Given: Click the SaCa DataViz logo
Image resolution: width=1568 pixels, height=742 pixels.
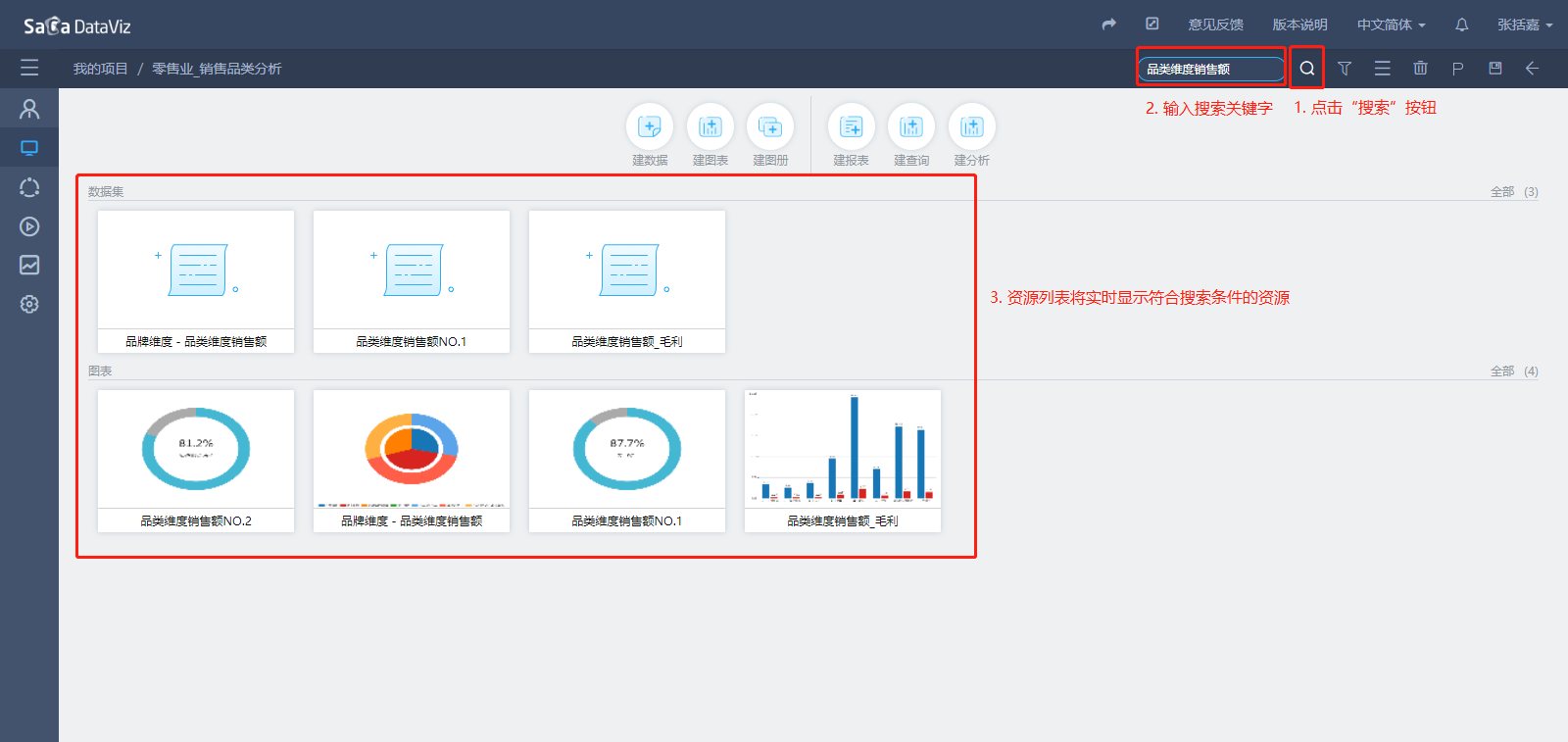Looking at the screenshot, I should [x=77, y=25].
